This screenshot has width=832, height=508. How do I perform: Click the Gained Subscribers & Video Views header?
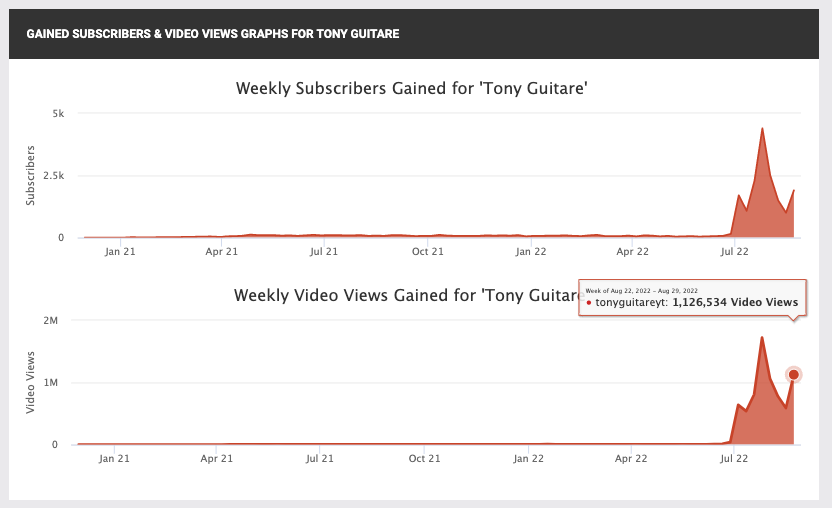(213, 34)
